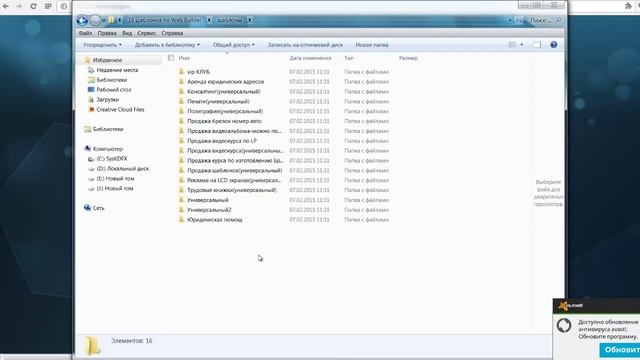Sort by the Имя column header
Viewport: 640px width, 360px height.
coord(184,58)
